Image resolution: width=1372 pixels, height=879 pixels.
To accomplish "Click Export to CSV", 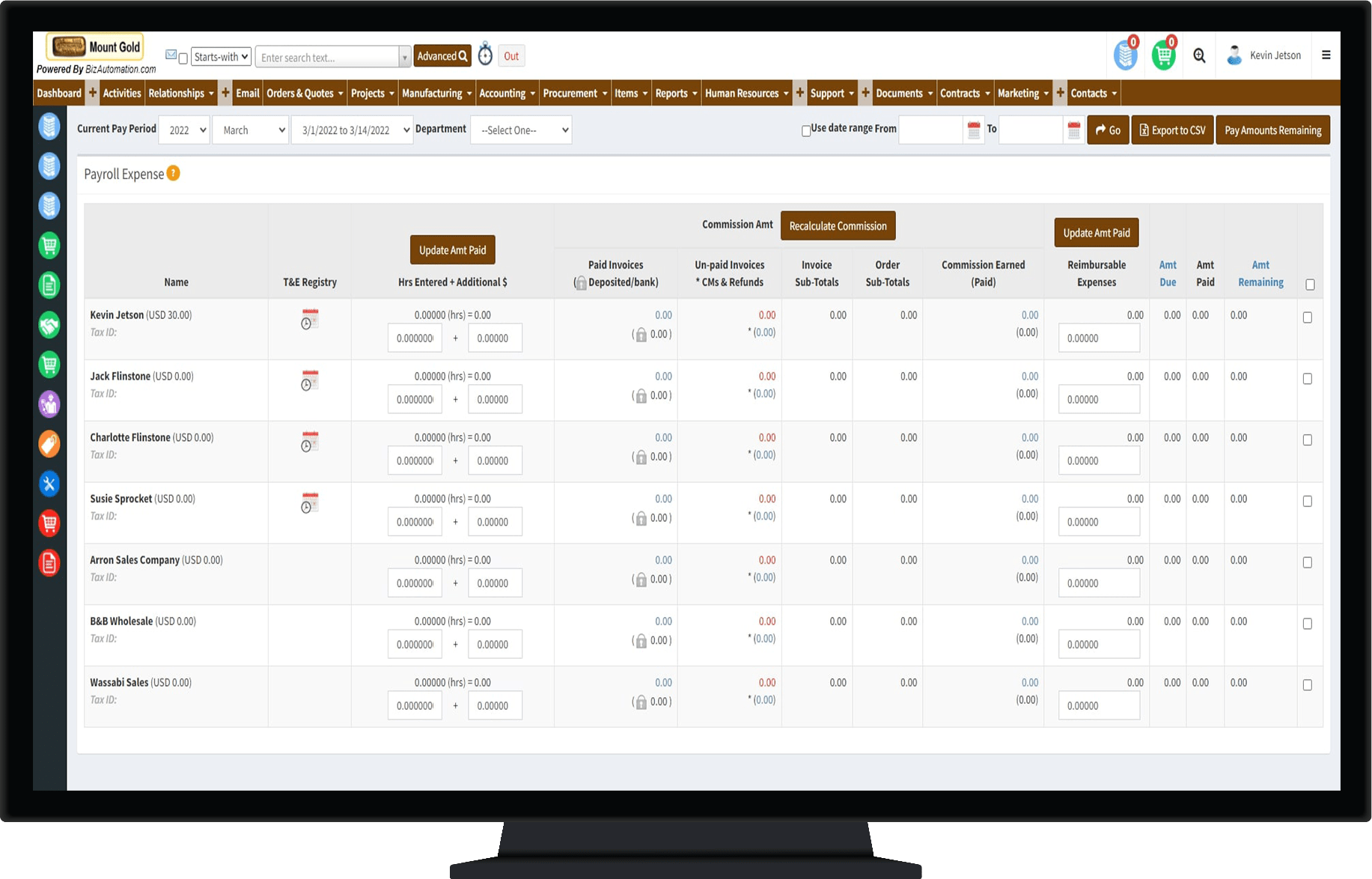I will click(x=1172, y=130).
